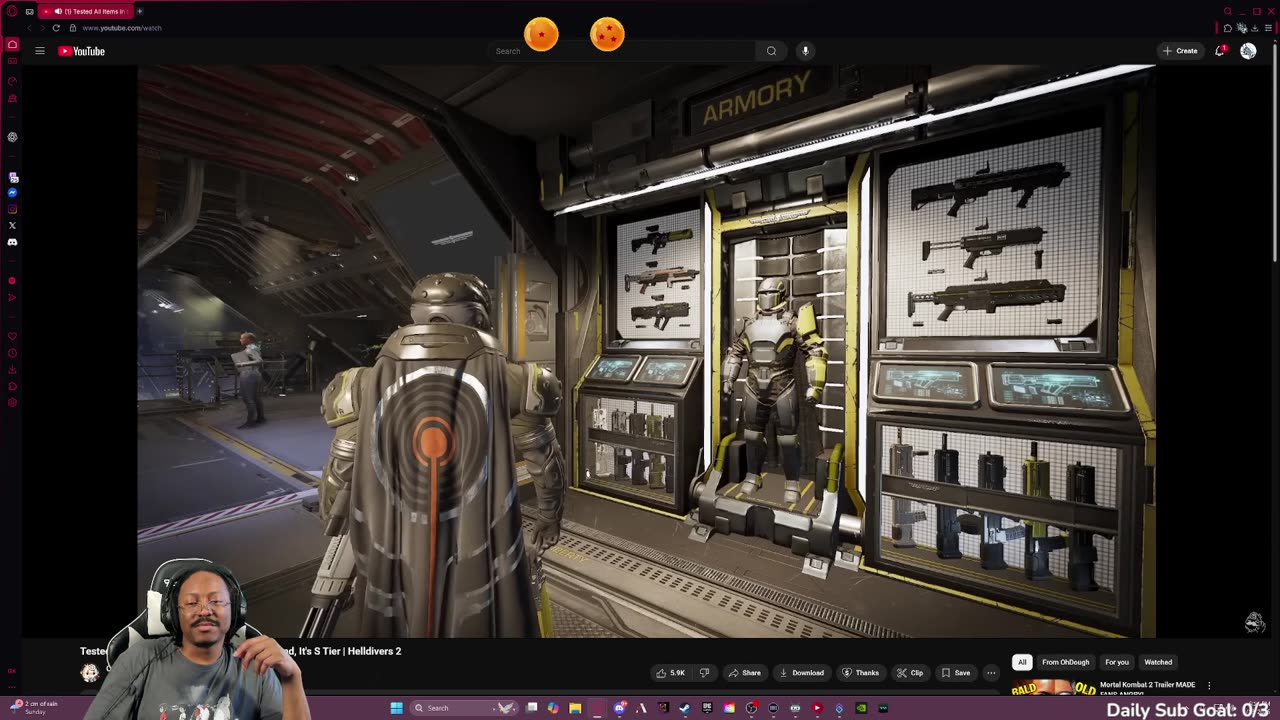Click the Thanks button
Image resolution: width=1280 pixels, height=720 pixels.
pos(860,673)
